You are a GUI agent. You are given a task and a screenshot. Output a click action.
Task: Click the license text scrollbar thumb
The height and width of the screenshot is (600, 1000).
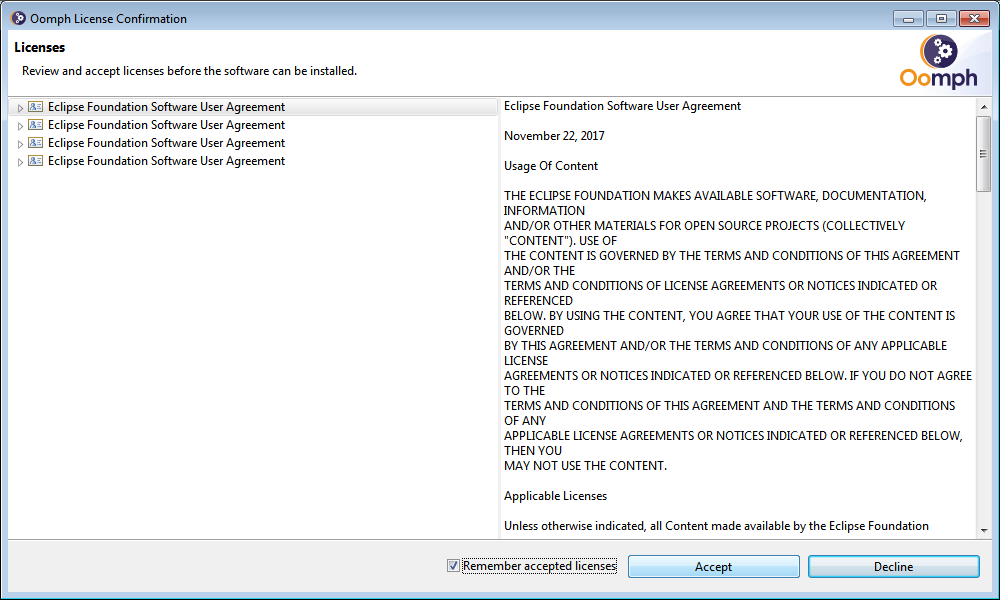(983, 153)
